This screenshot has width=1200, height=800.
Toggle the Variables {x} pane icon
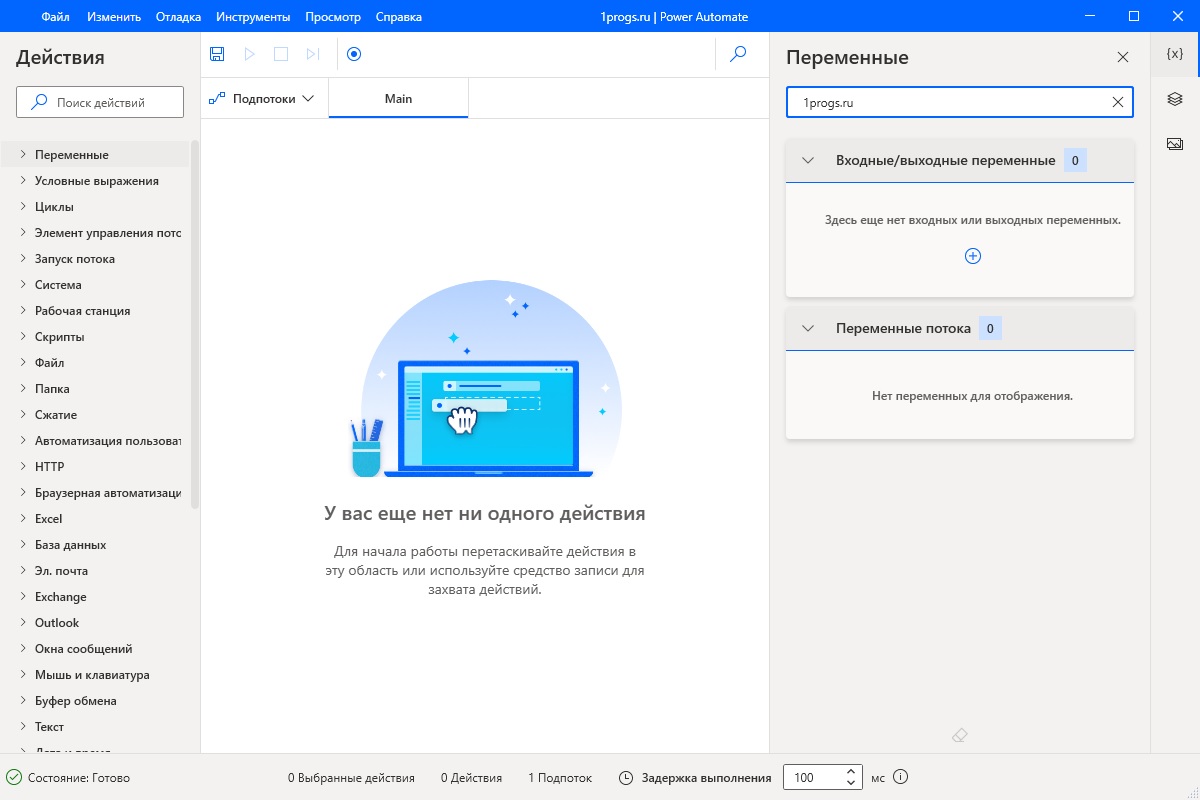1175,54
